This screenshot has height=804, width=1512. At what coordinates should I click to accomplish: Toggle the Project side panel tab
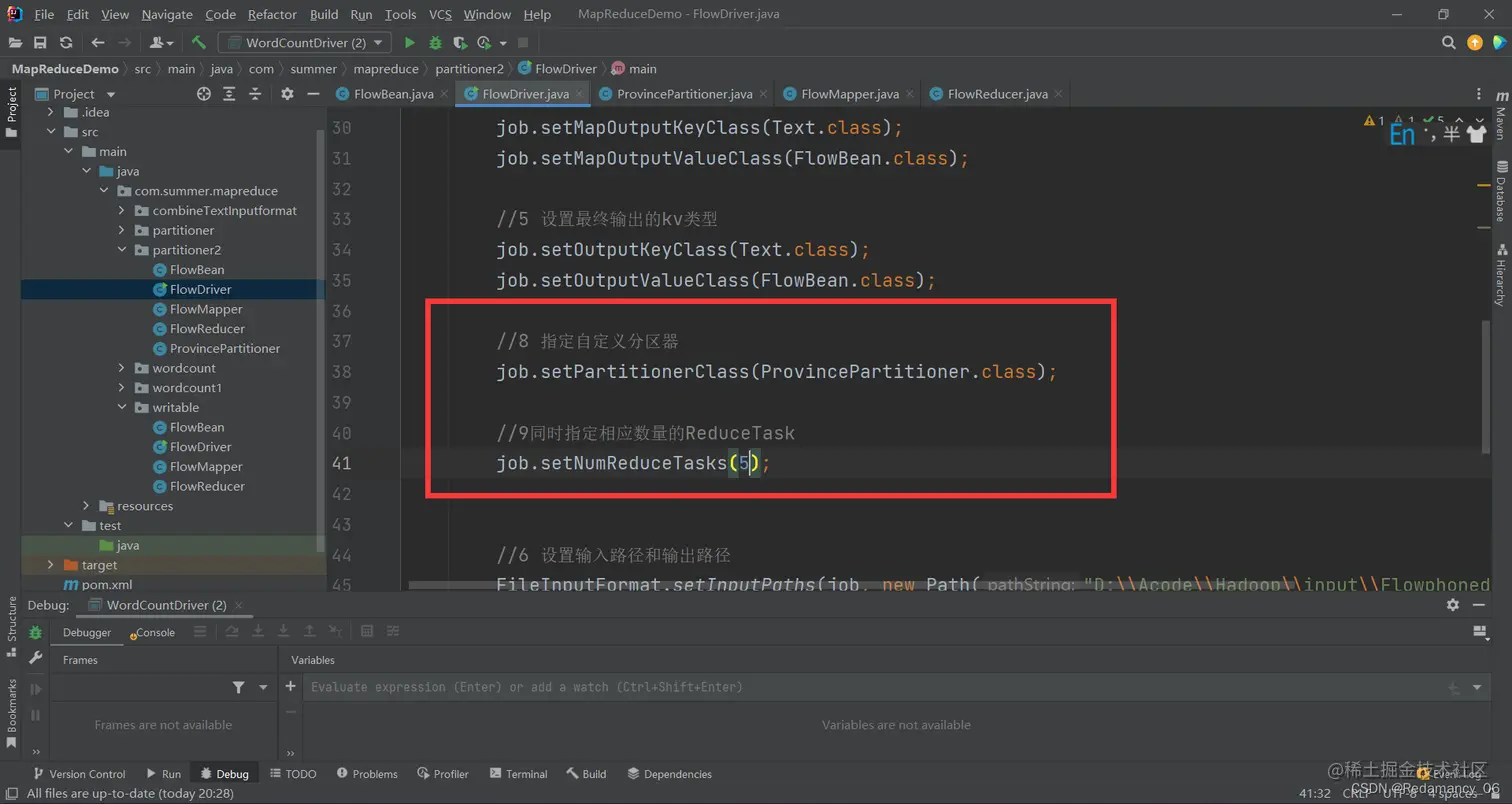pyautogui.click(x=12, y=112)
